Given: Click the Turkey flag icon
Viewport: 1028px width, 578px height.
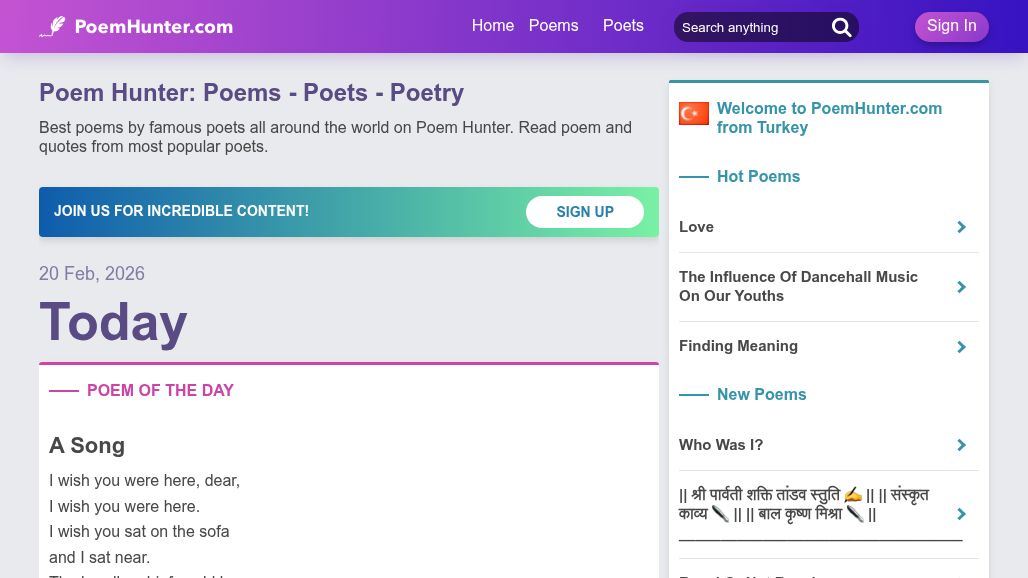Looking at the screenshot, I should [694, 114].
